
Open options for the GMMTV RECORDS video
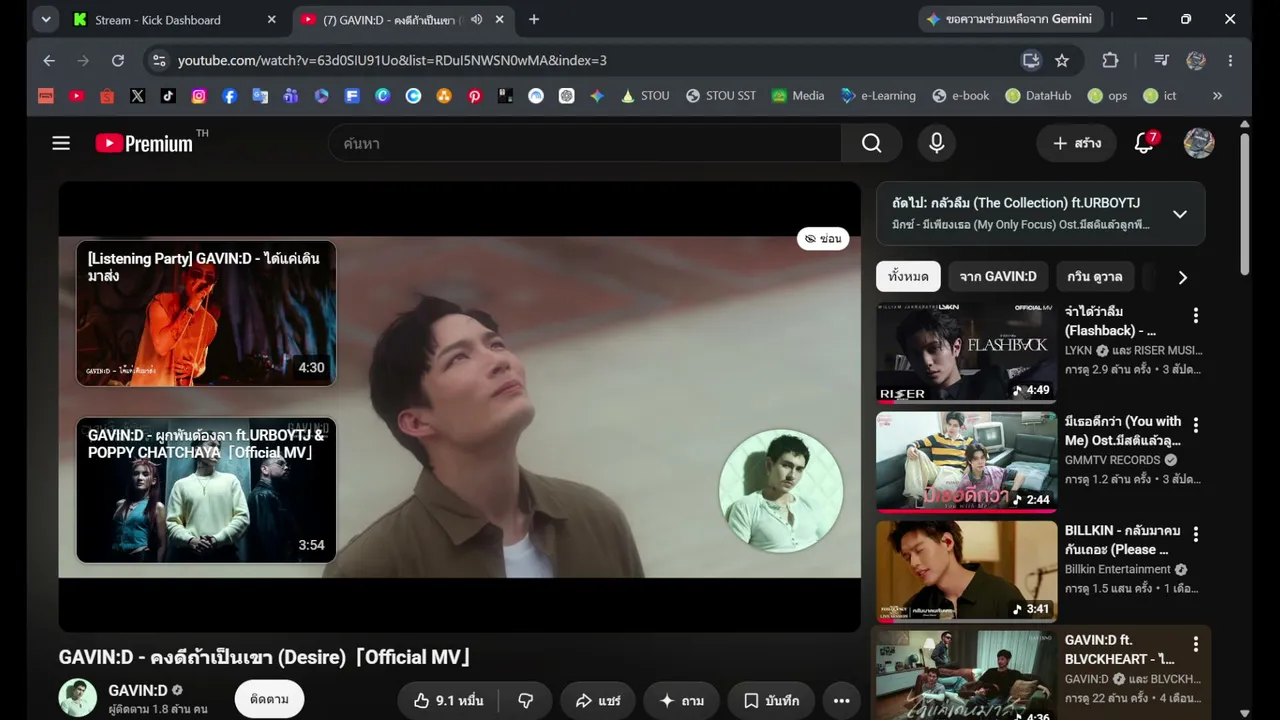tap(1195, 425)
